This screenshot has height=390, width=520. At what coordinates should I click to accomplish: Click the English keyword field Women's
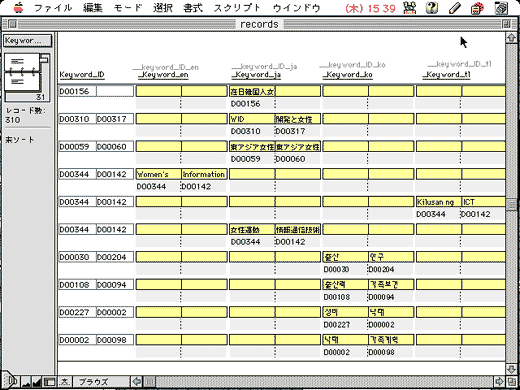click(159, 174)
